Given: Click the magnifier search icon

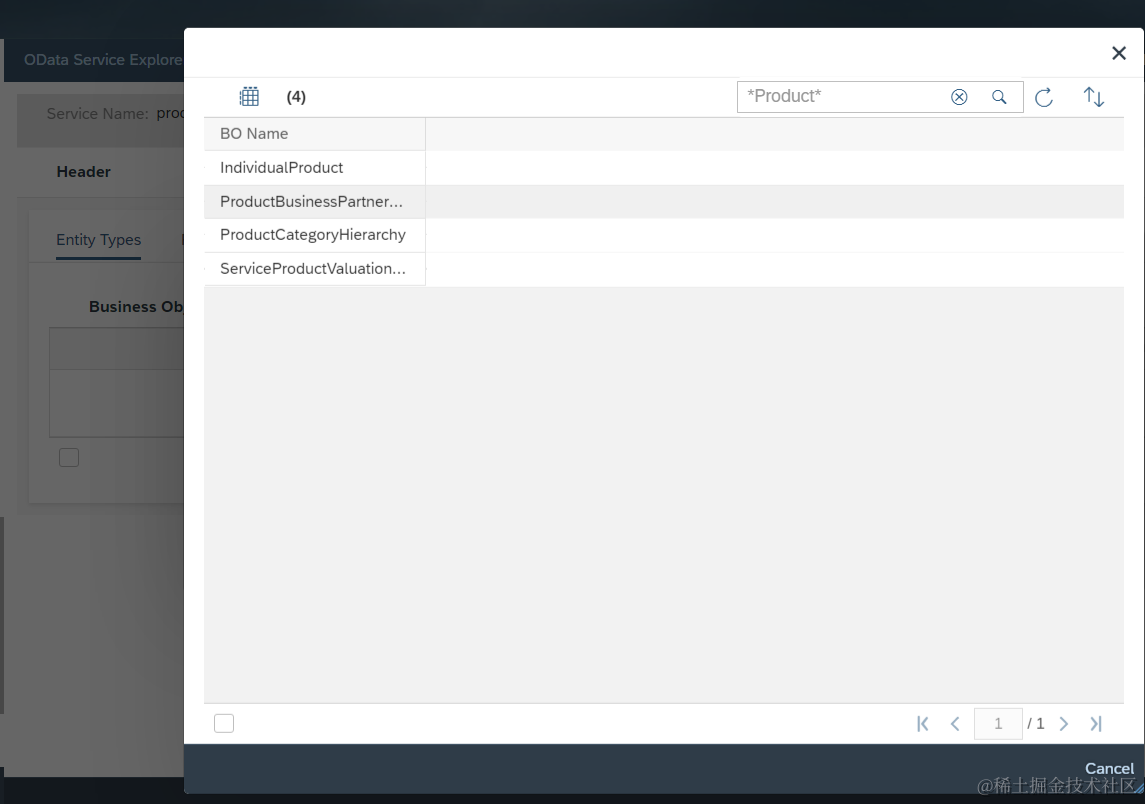Looking at the screenshot, I should point(999,97).
